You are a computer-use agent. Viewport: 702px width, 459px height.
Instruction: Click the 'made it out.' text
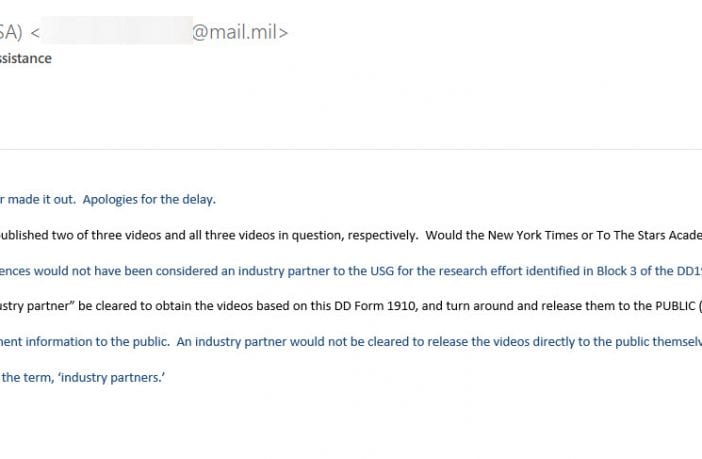pyautogui.click(x=42, y=199)
